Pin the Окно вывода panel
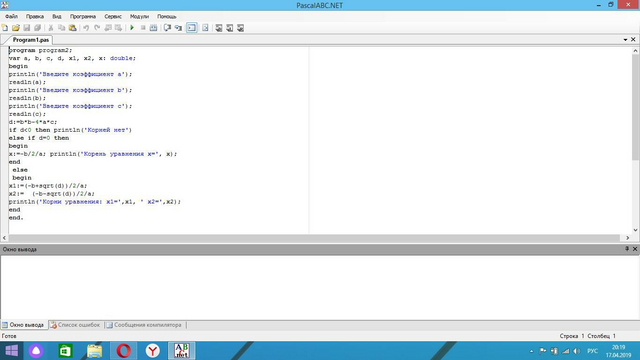 pos(627,249)
